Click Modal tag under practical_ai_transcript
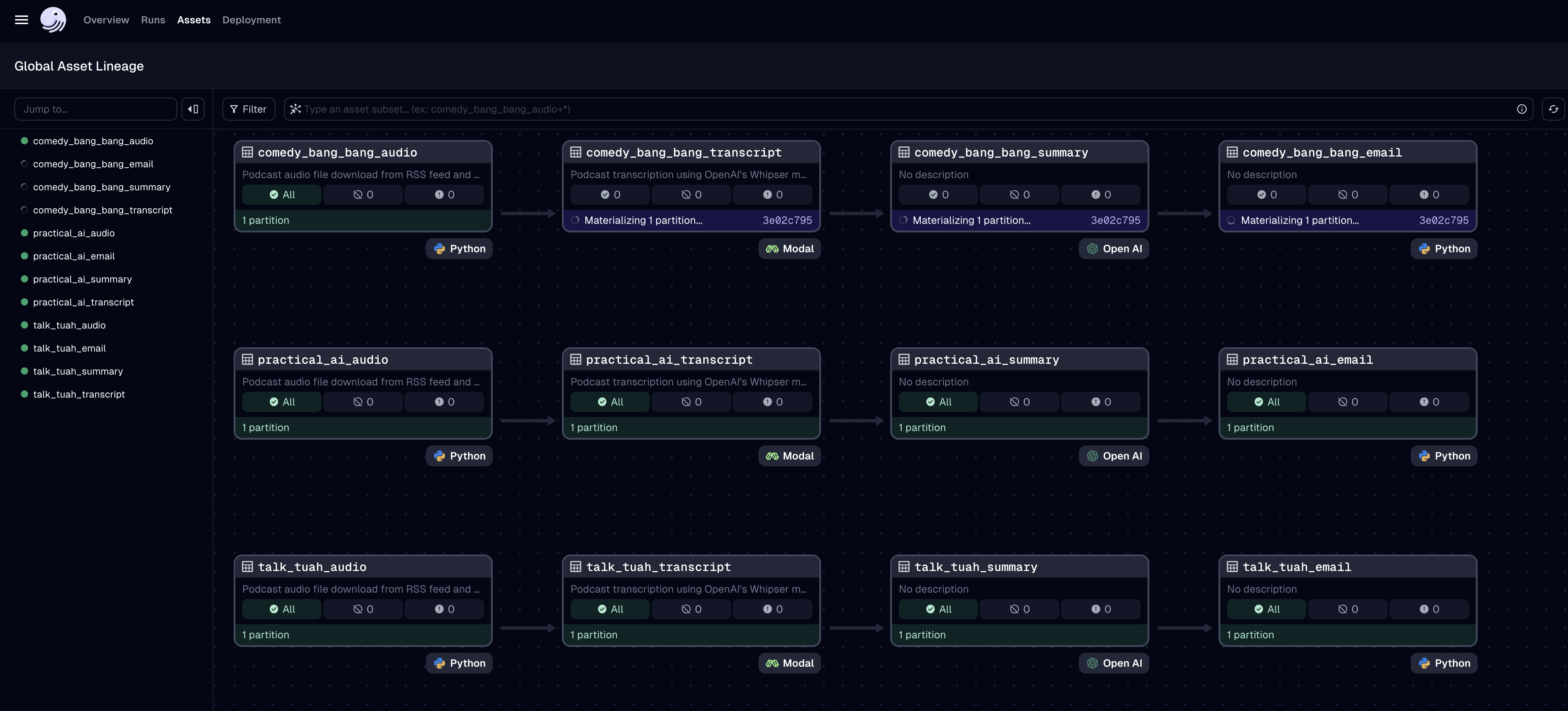 (789, 456)
